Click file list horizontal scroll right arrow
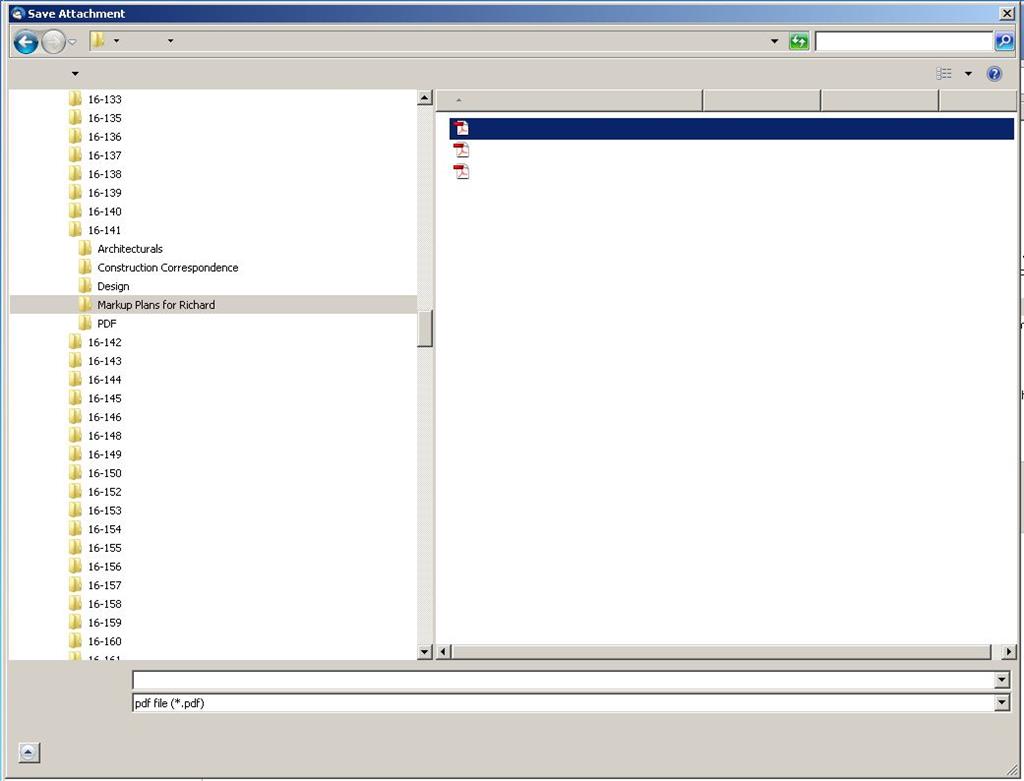 pos(1009,652)
